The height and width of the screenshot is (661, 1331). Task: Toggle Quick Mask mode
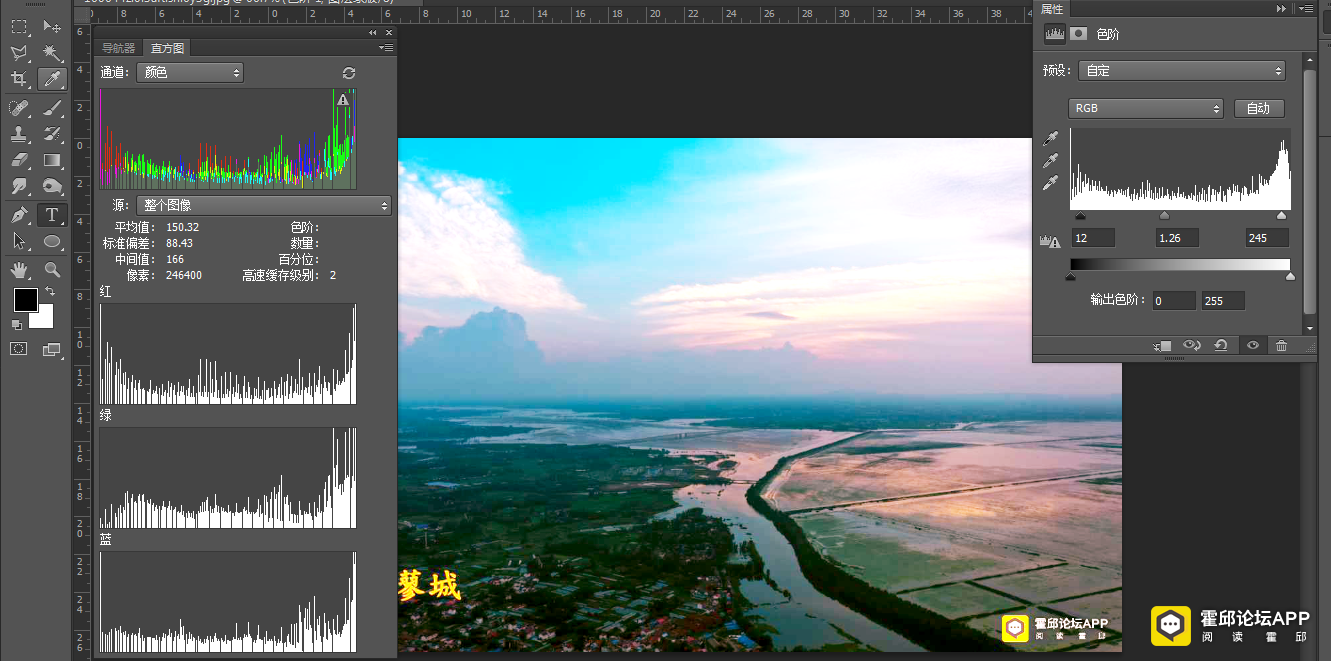(x=18, y=348)
